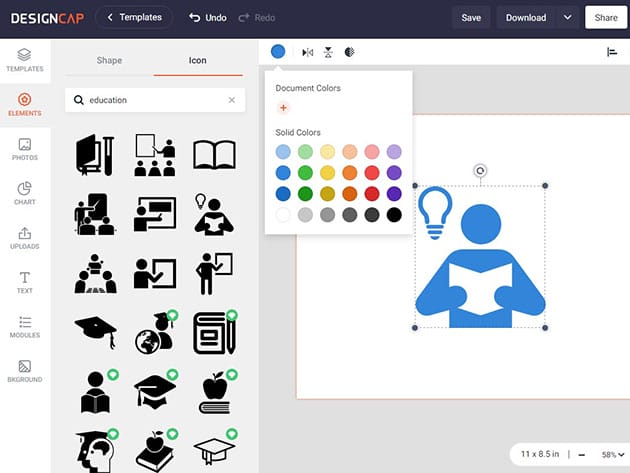This screenshot has width=630, height=473.
Task: Open the Uploads sidebar panel
Action: coord(24,237)
